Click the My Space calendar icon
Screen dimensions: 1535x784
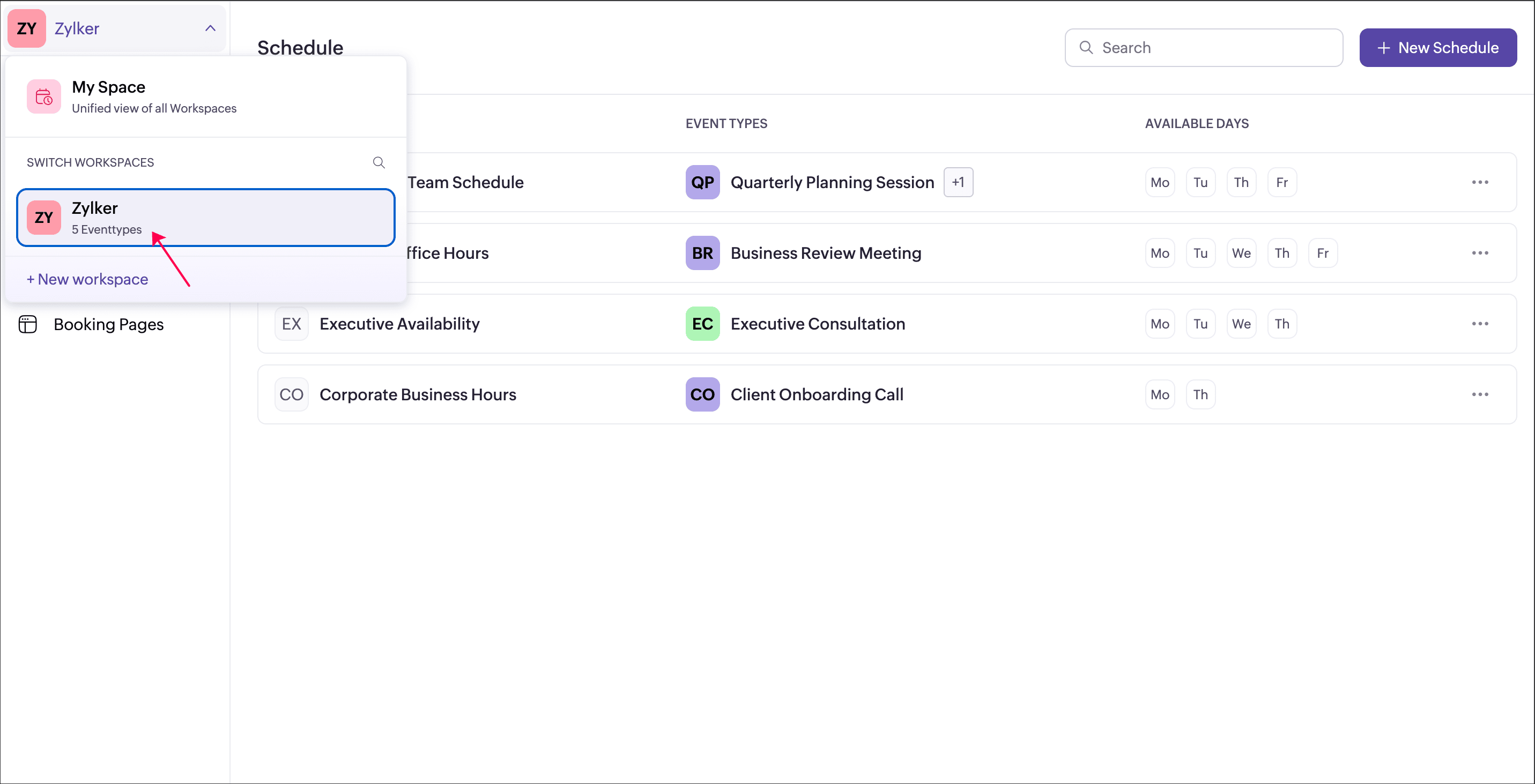pos(43,96)
